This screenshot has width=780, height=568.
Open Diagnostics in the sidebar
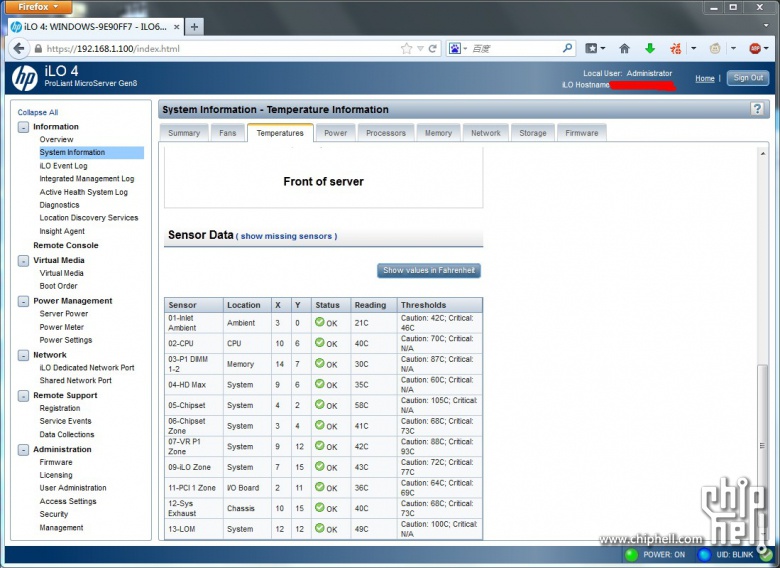[x=59, y=205]
